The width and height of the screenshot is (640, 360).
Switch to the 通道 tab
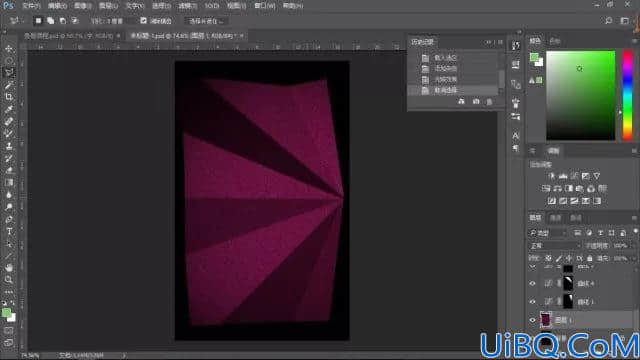(x=555, y=218)
